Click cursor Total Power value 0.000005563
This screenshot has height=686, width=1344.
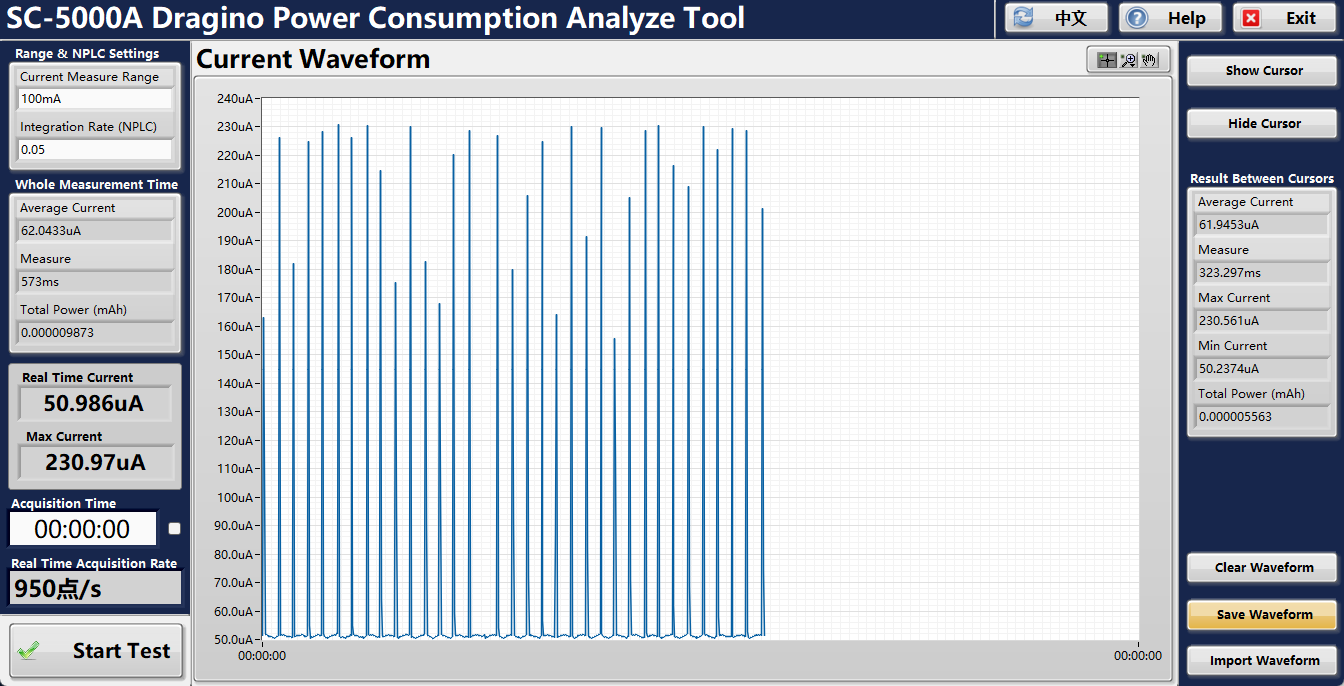pos(1262,417)
